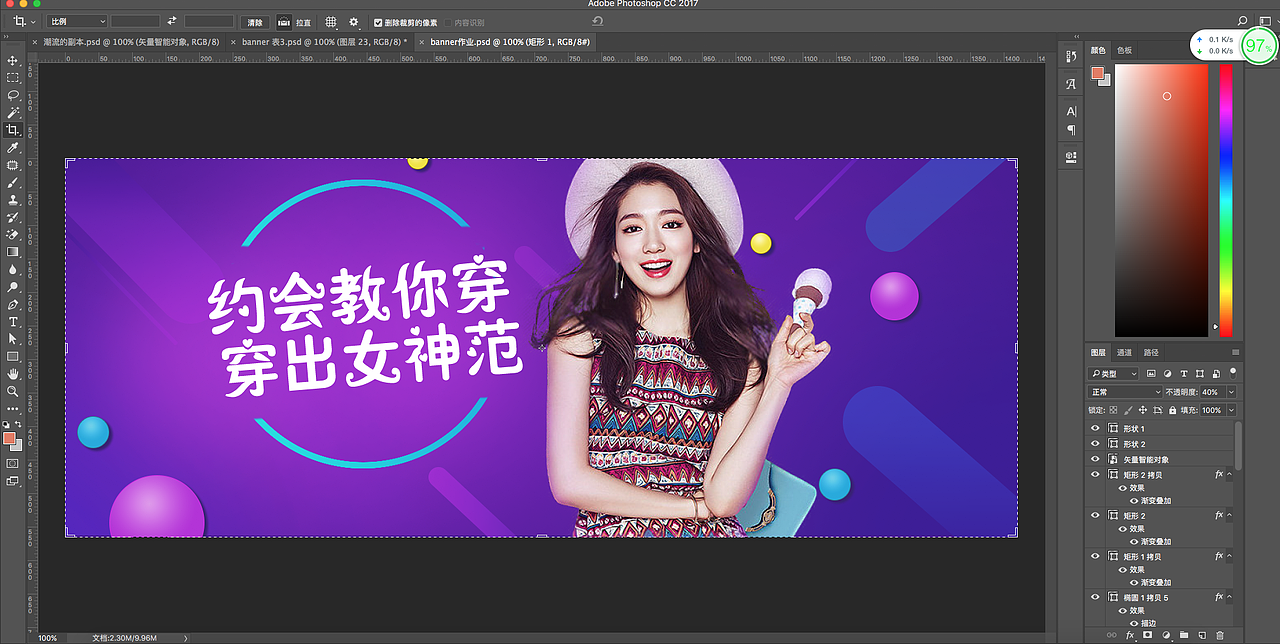Select the Gradient tool
The image size is (1280, 644).
(x=13, y=251)
